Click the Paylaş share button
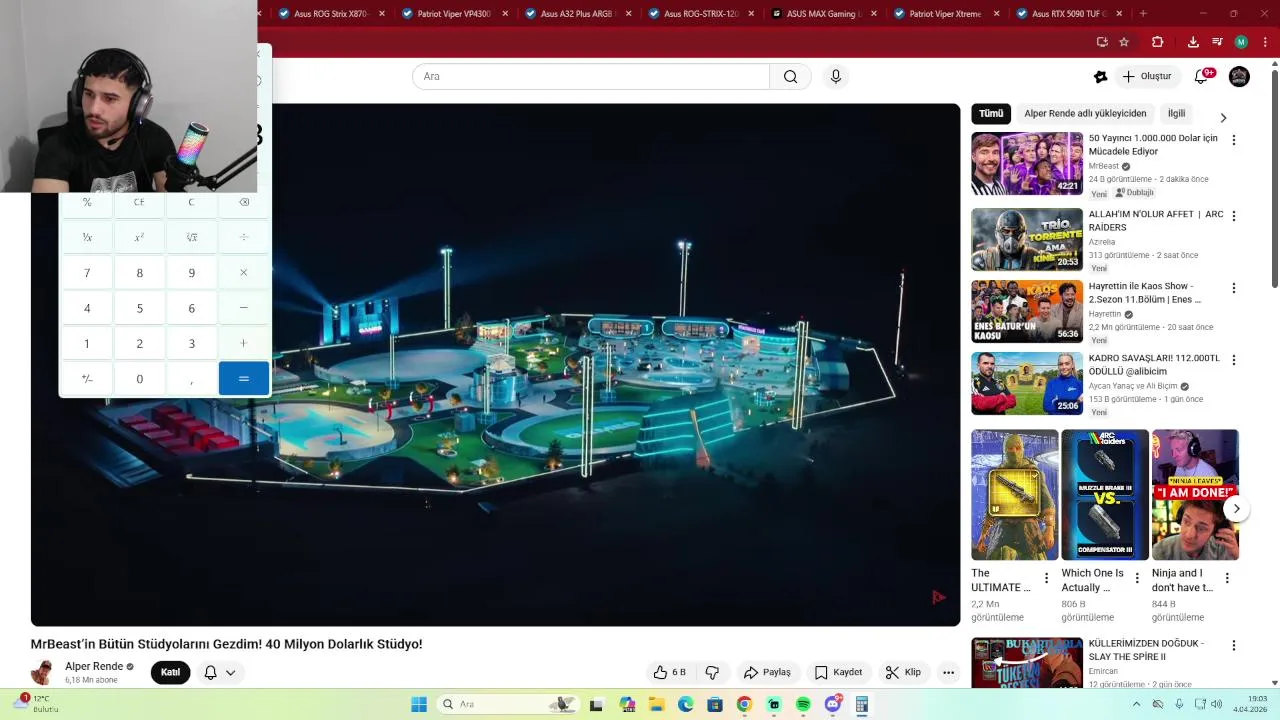1280x720 pixels. [767, 672]
